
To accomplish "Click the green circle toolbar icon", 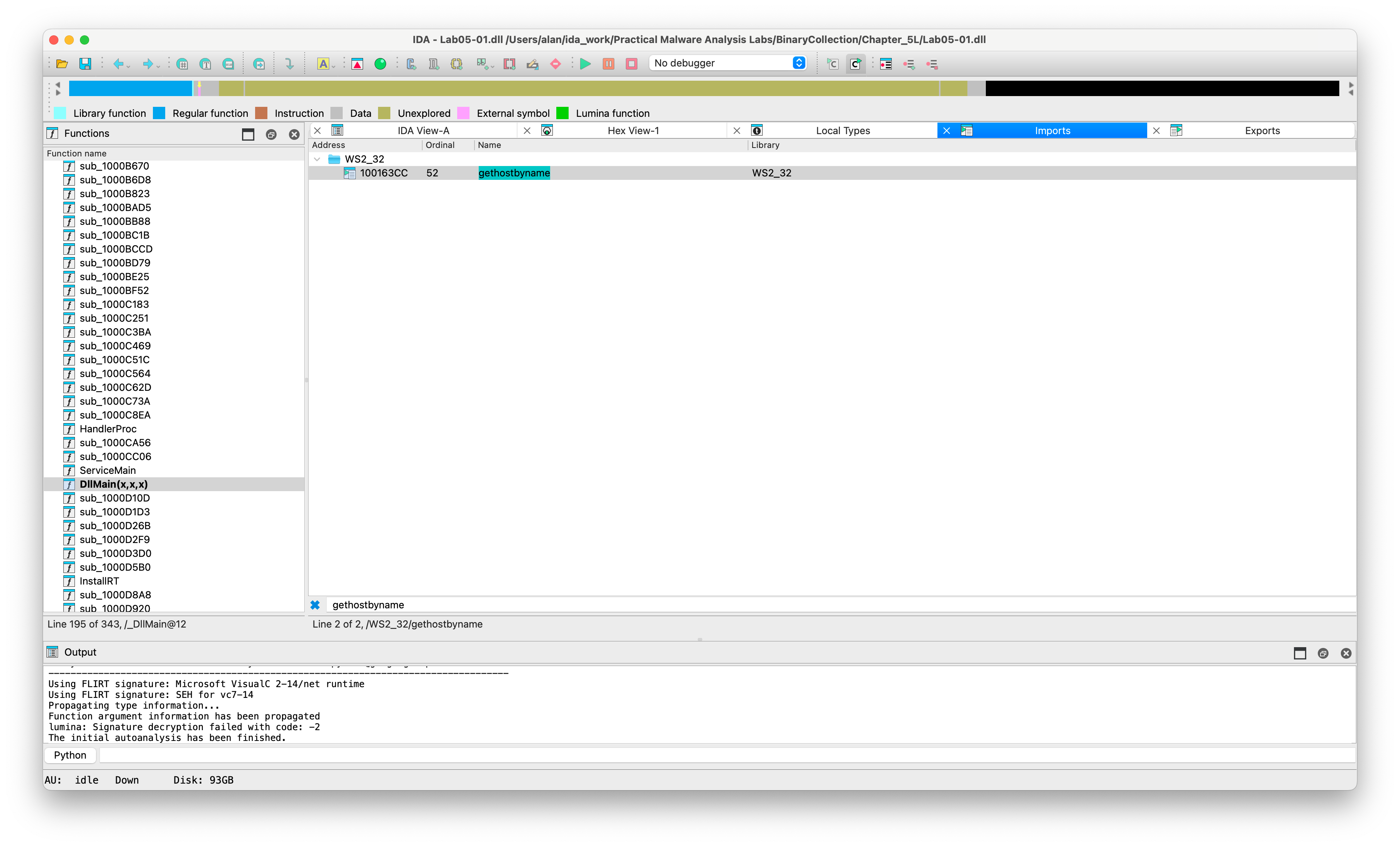I will [381, 64].
